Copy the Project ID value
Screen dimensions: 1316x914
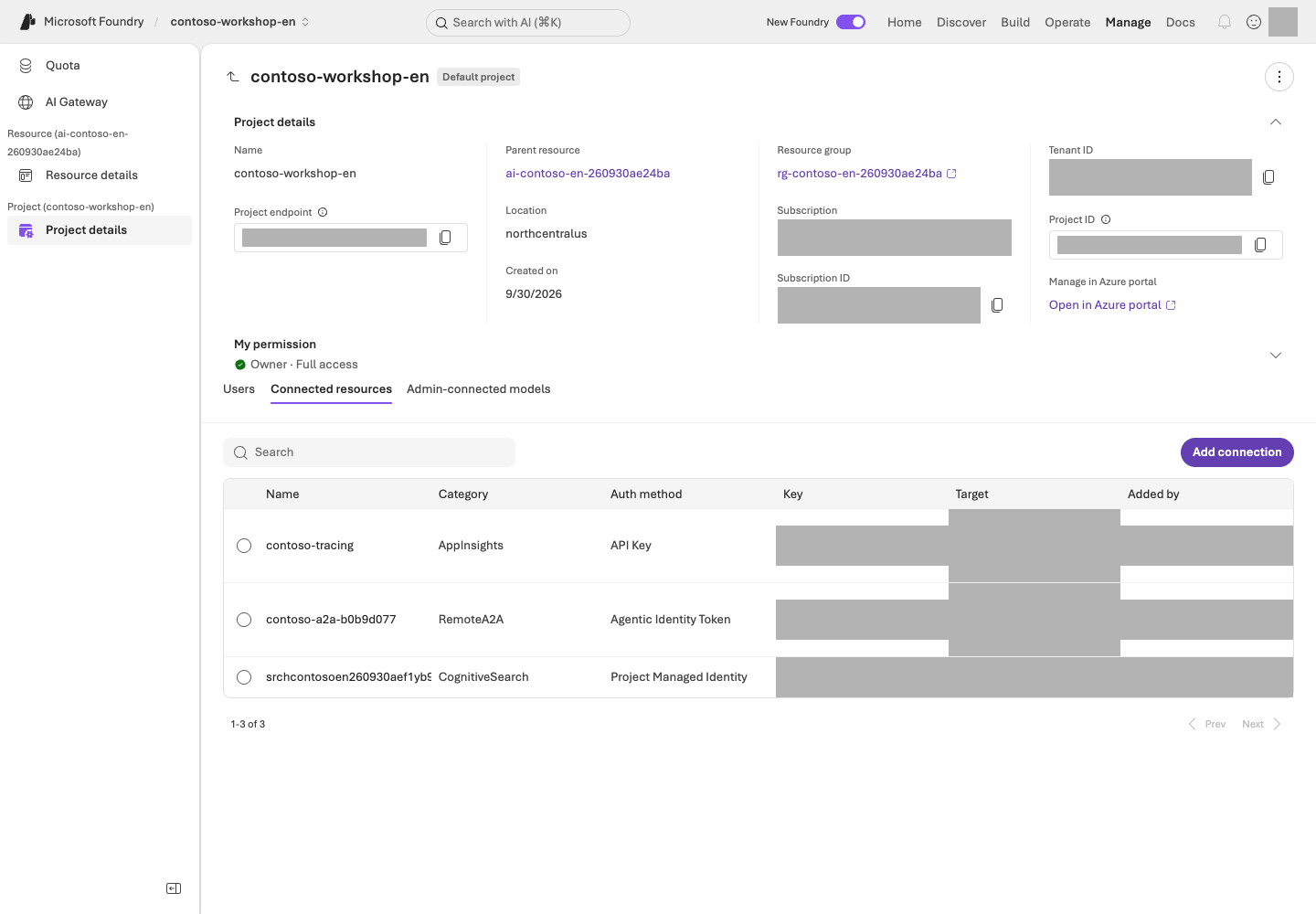click(x=1260, y=245)
